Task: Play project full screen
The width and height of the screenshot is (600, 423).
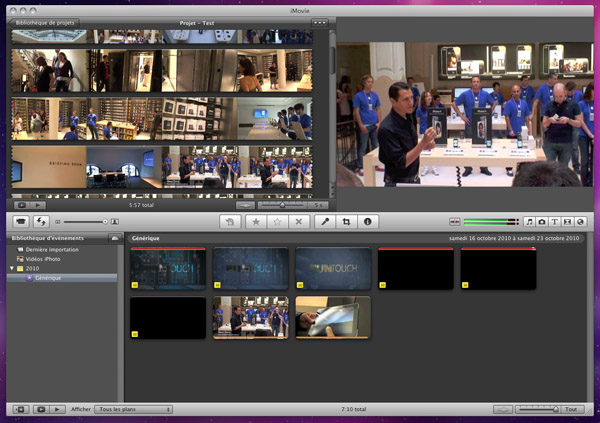Action: point(22,205)
